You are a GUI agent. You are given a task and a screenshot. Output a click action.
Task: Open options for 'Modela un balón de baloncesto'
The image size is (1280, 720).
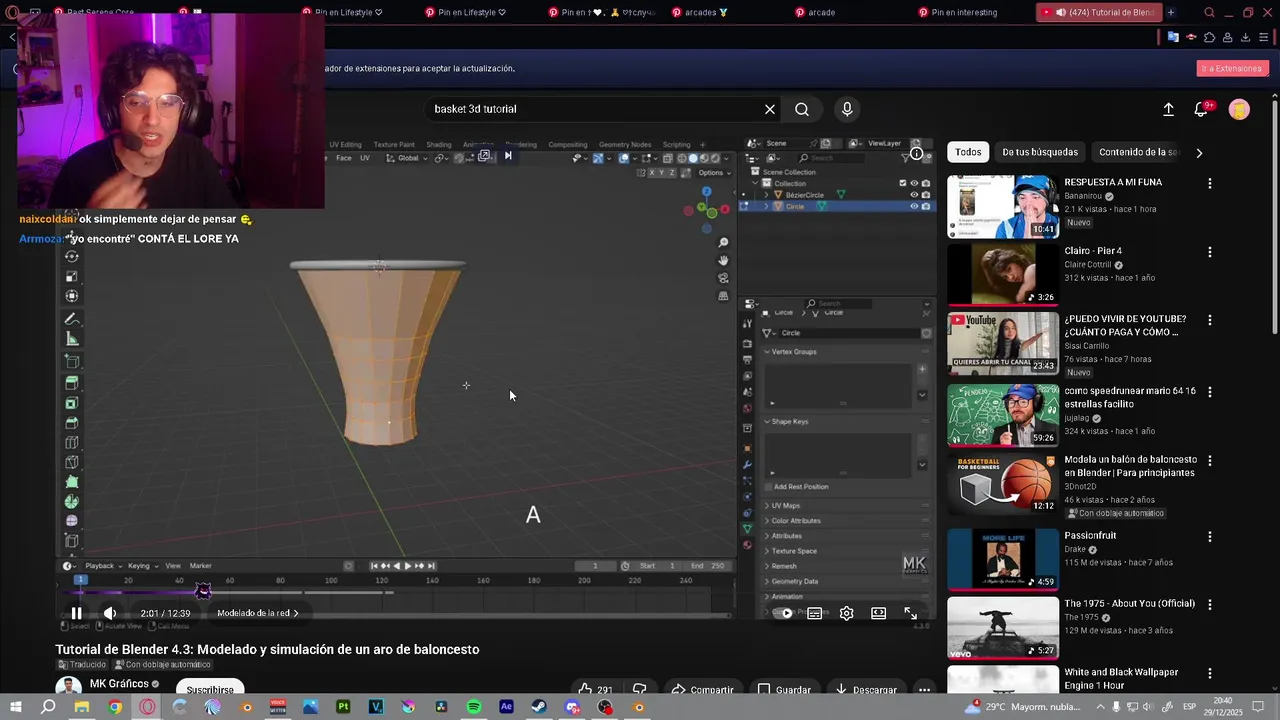coord(1210,461)
